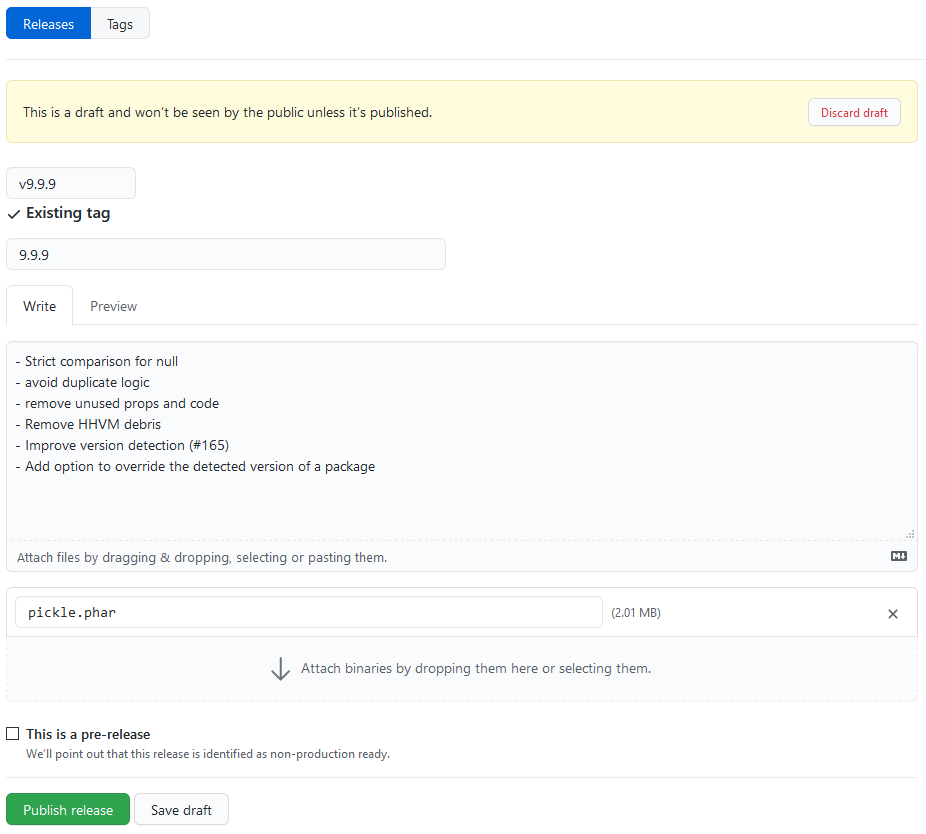
Task: Select the Write tab
Action: (39, 306)
